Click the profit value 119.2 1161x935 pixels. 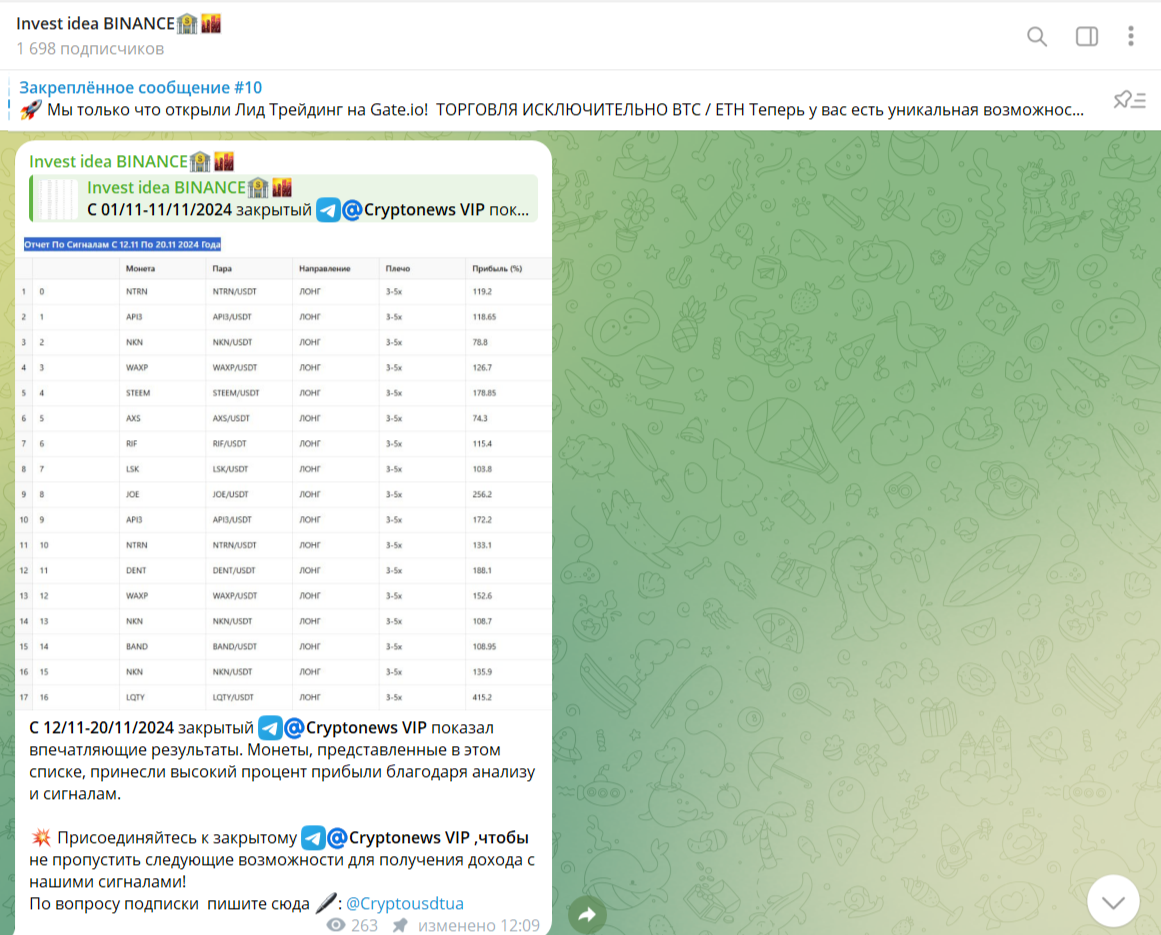pos(482,292)
